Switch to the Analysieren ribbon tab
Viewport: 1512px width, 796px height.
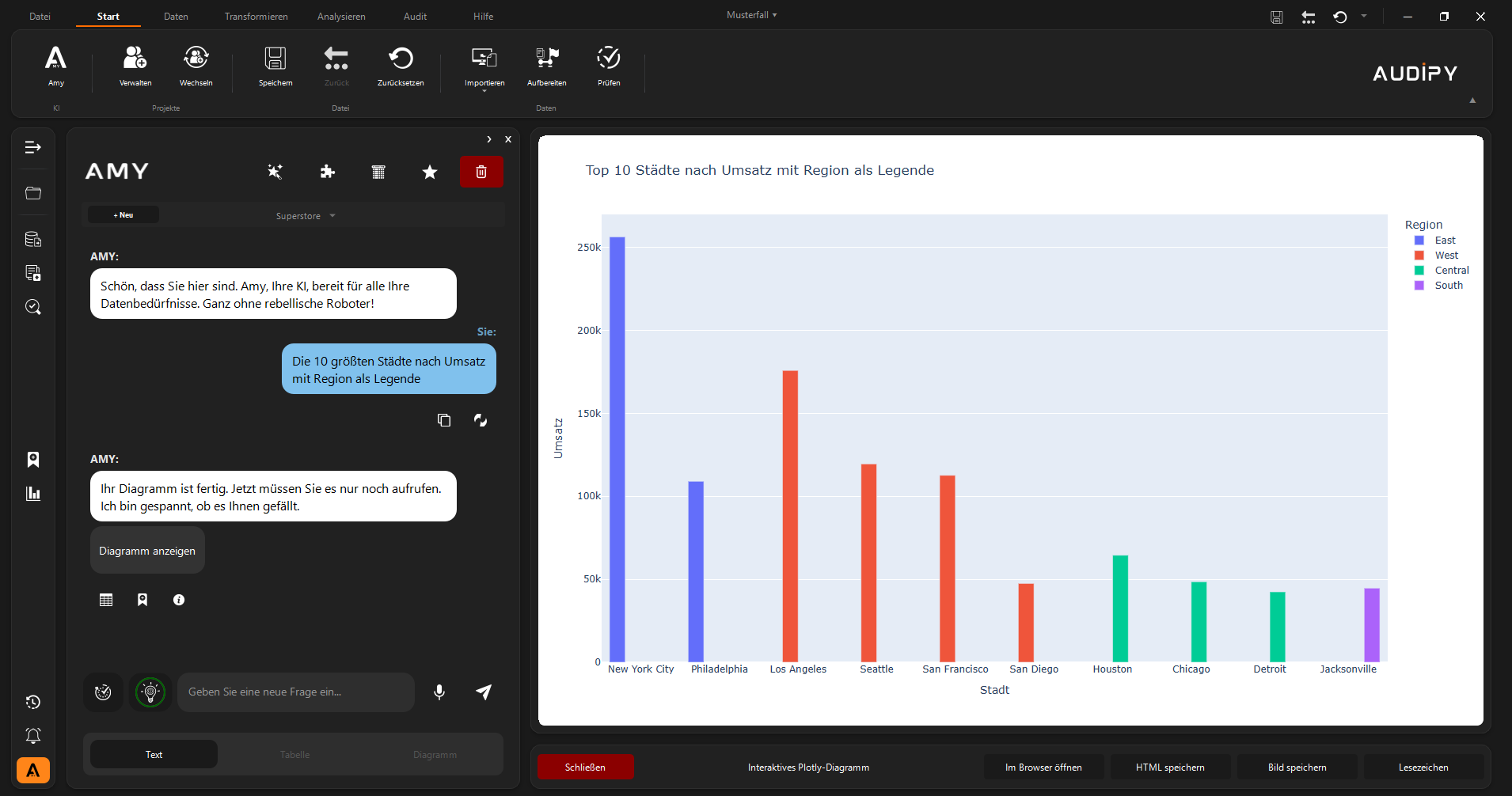point(341,17)
